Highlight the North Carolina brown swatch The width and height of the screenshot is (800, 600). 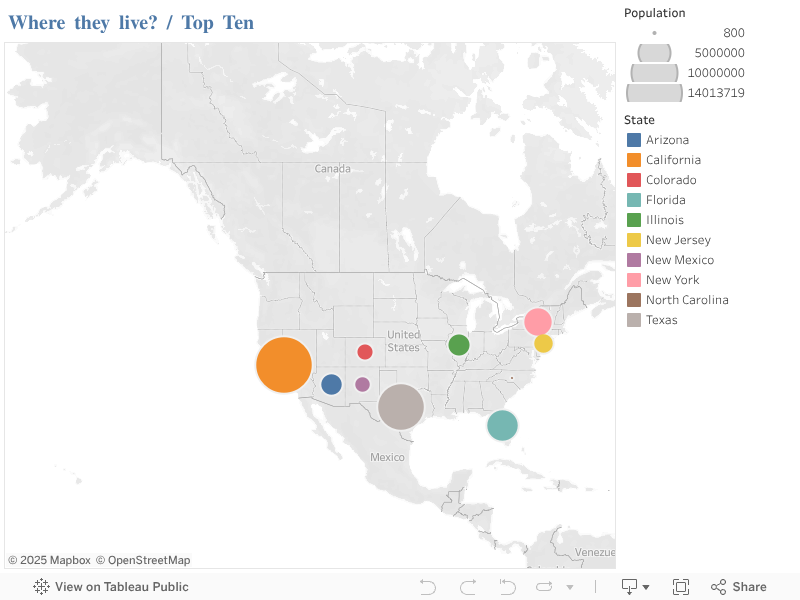(x=634, y=300)
